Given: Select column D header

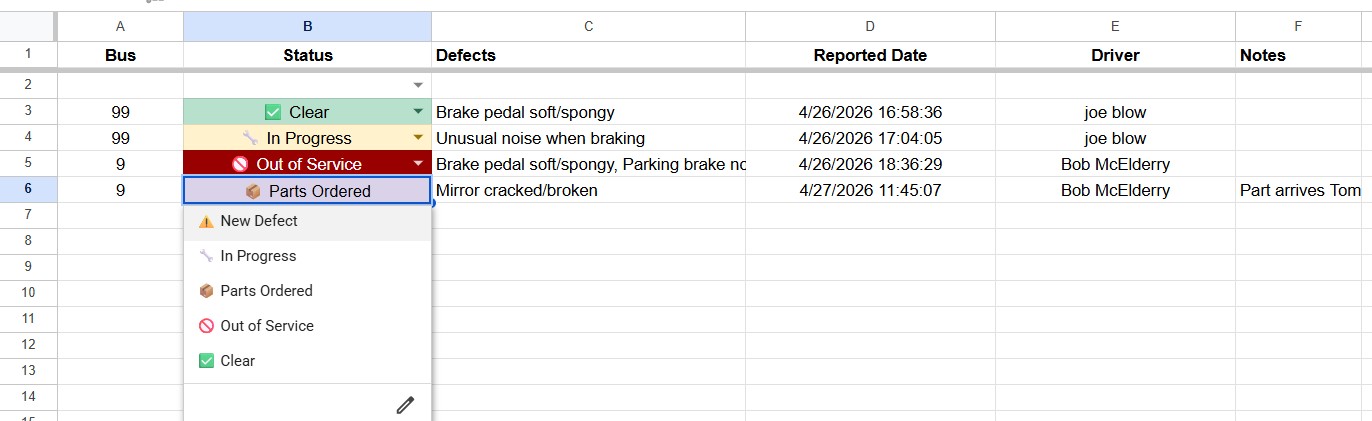Looking at the screenshot, I should coord(870,27).
